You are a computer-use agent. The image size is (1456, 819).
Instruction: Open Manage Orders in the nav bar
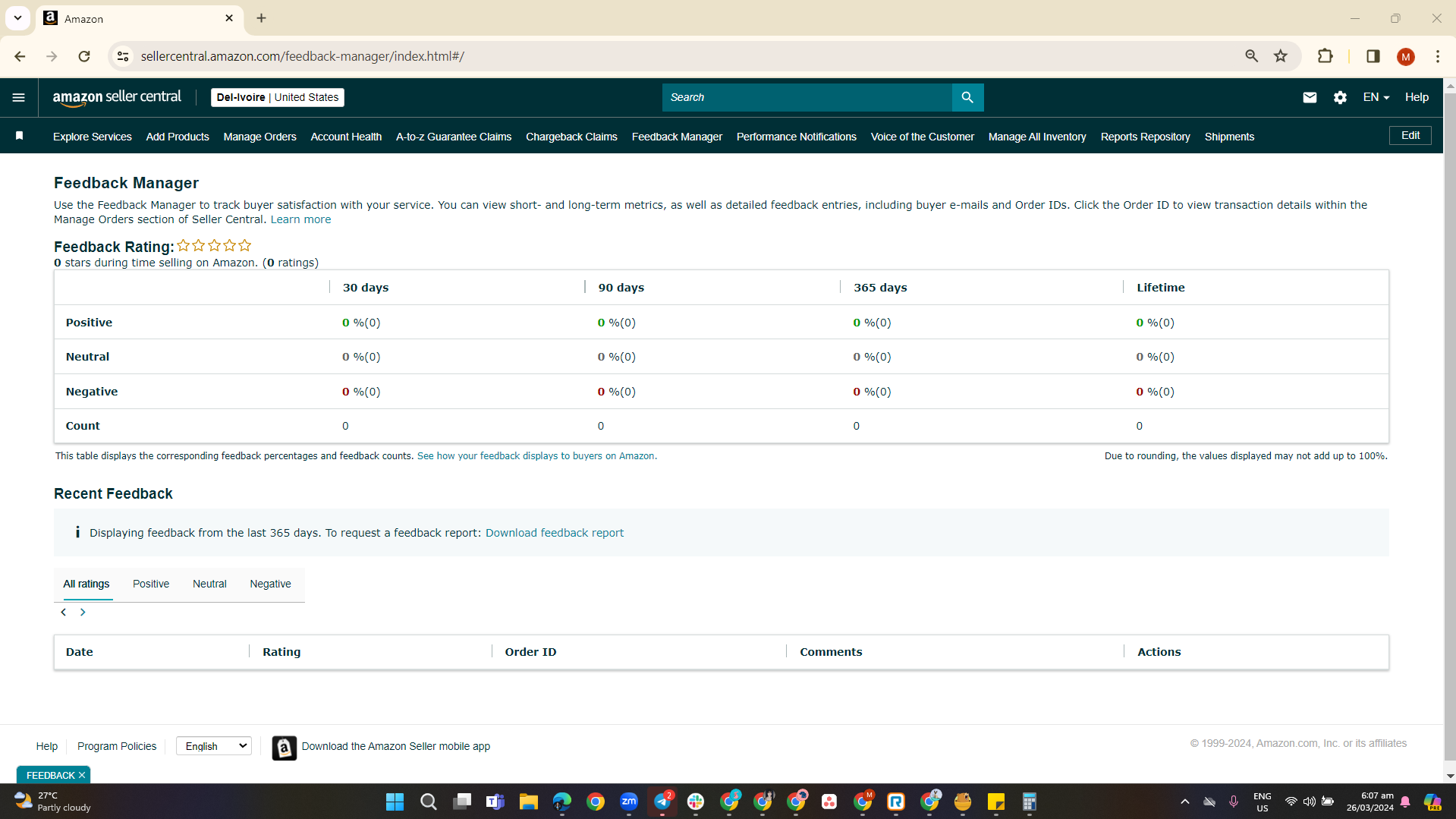pyautogui.click(x=259, y=137)
